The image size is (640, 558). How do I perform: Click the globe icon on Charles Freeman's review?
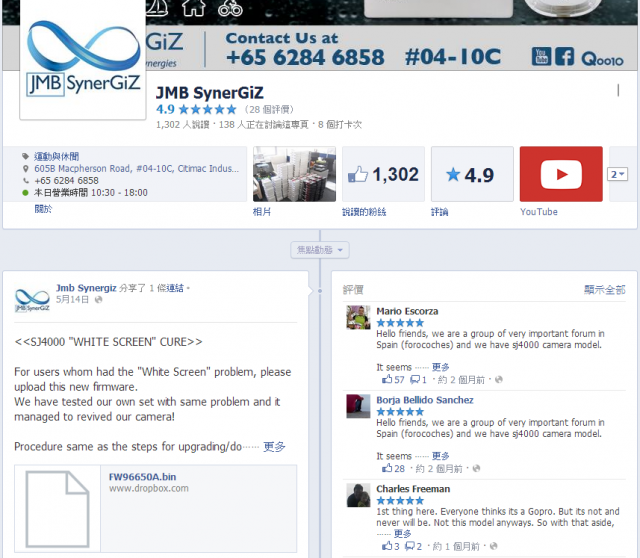[x=493, y=546]
